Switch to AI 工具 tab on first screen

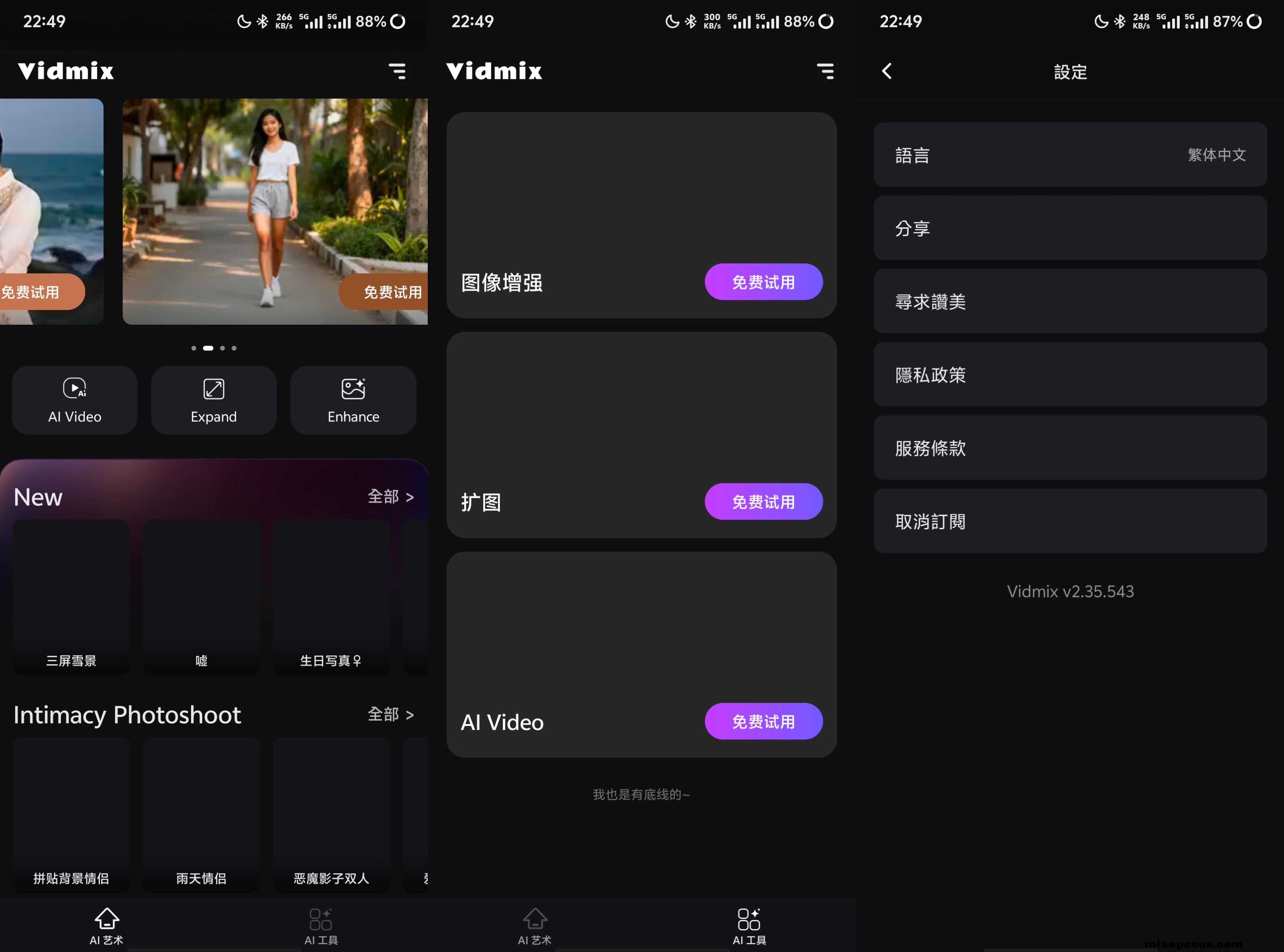[x=321, y=925]
